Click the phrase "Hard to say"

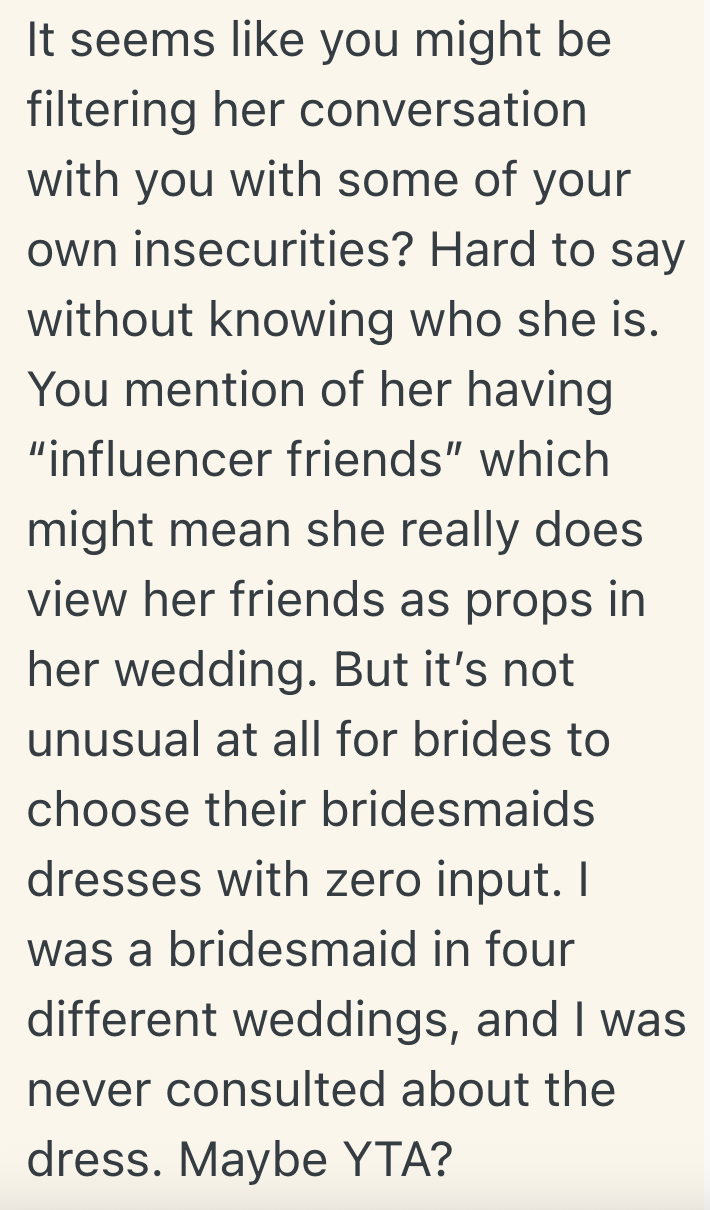(557, 250)
